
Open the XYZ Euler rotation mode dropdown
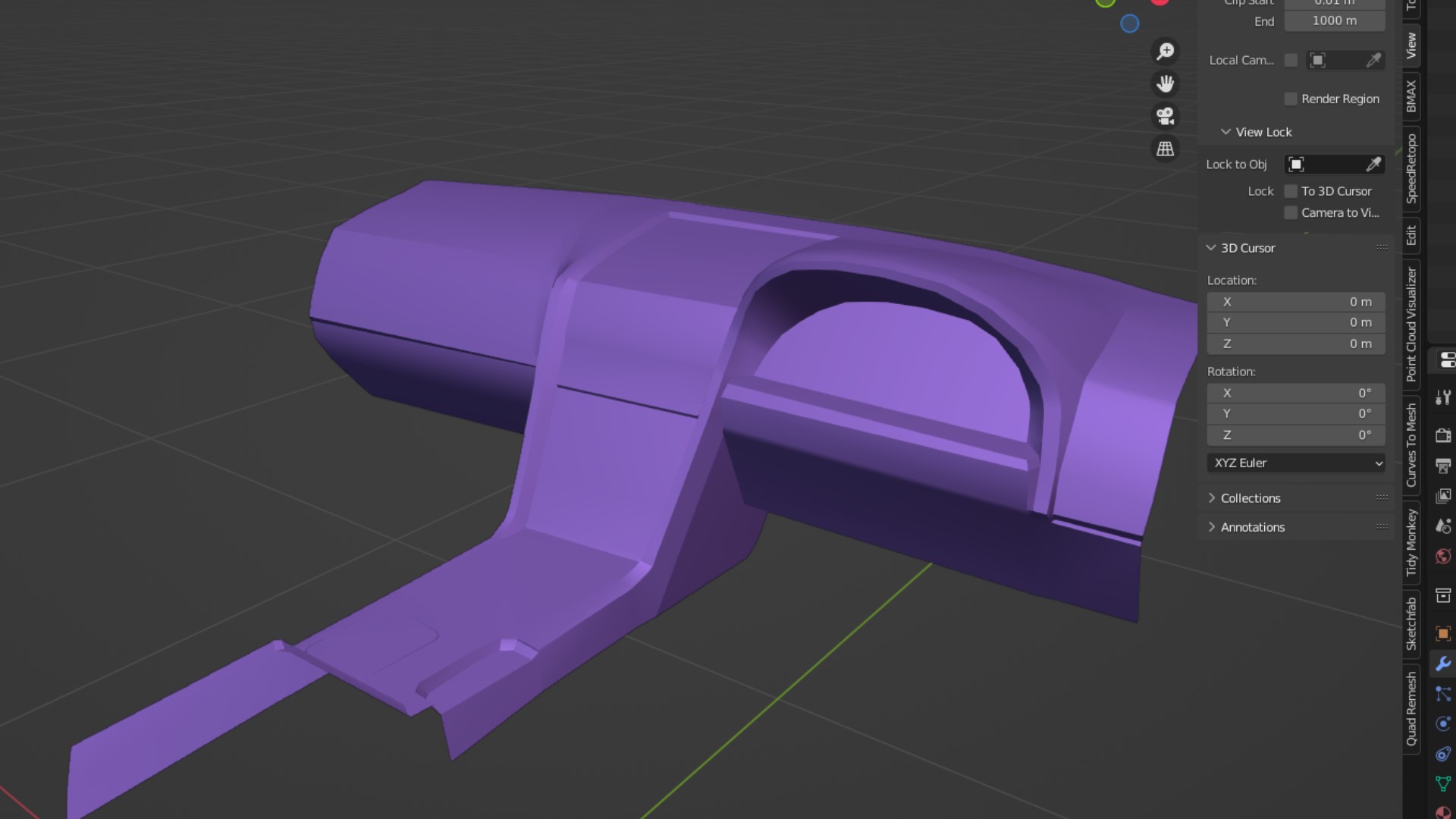pos(1295,463)
